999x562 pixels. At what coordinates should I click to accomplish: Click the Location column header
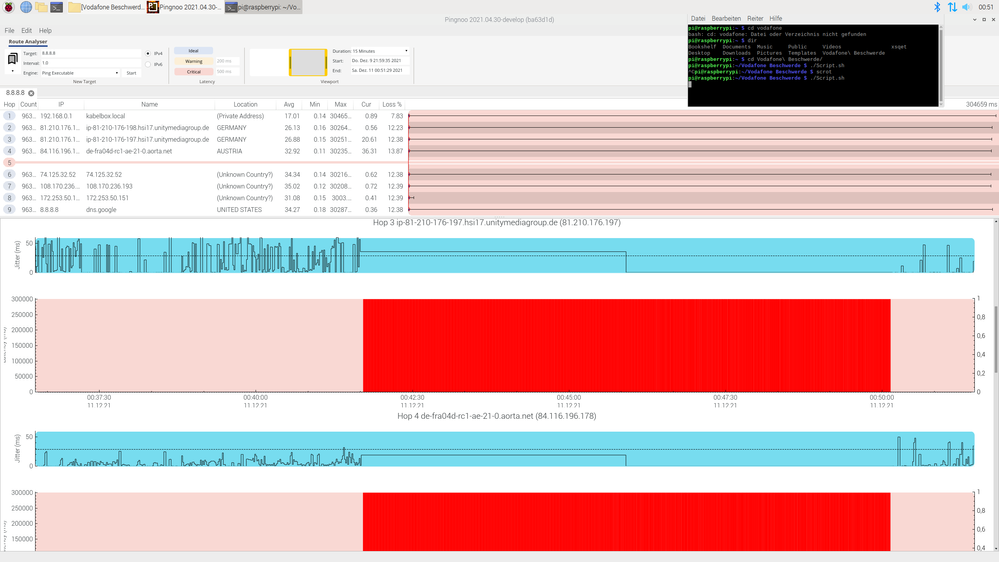pyautogui.click(x=245, y=104)
